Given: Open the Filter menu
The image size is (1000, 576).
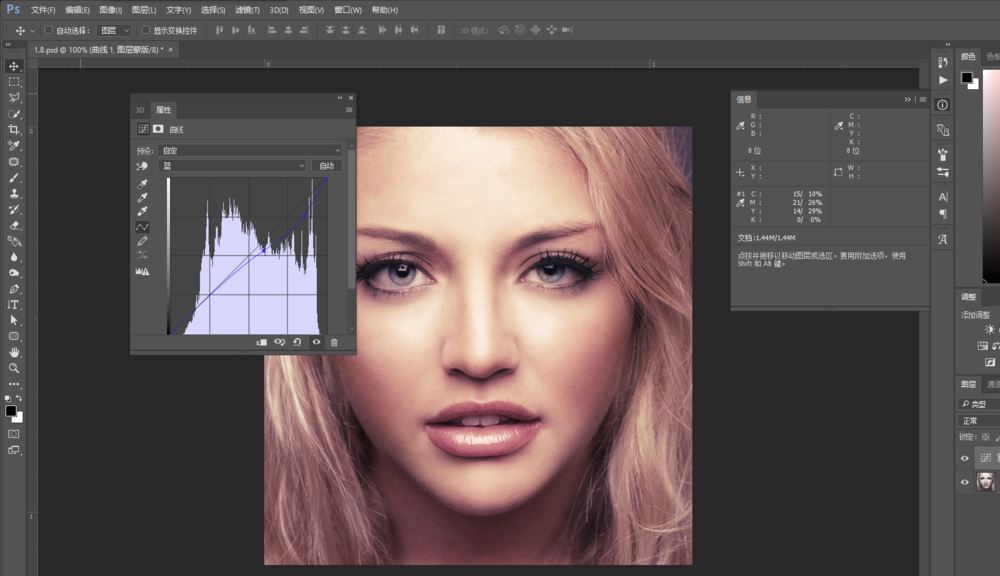Looking at the screenshot, I should 247,10.
